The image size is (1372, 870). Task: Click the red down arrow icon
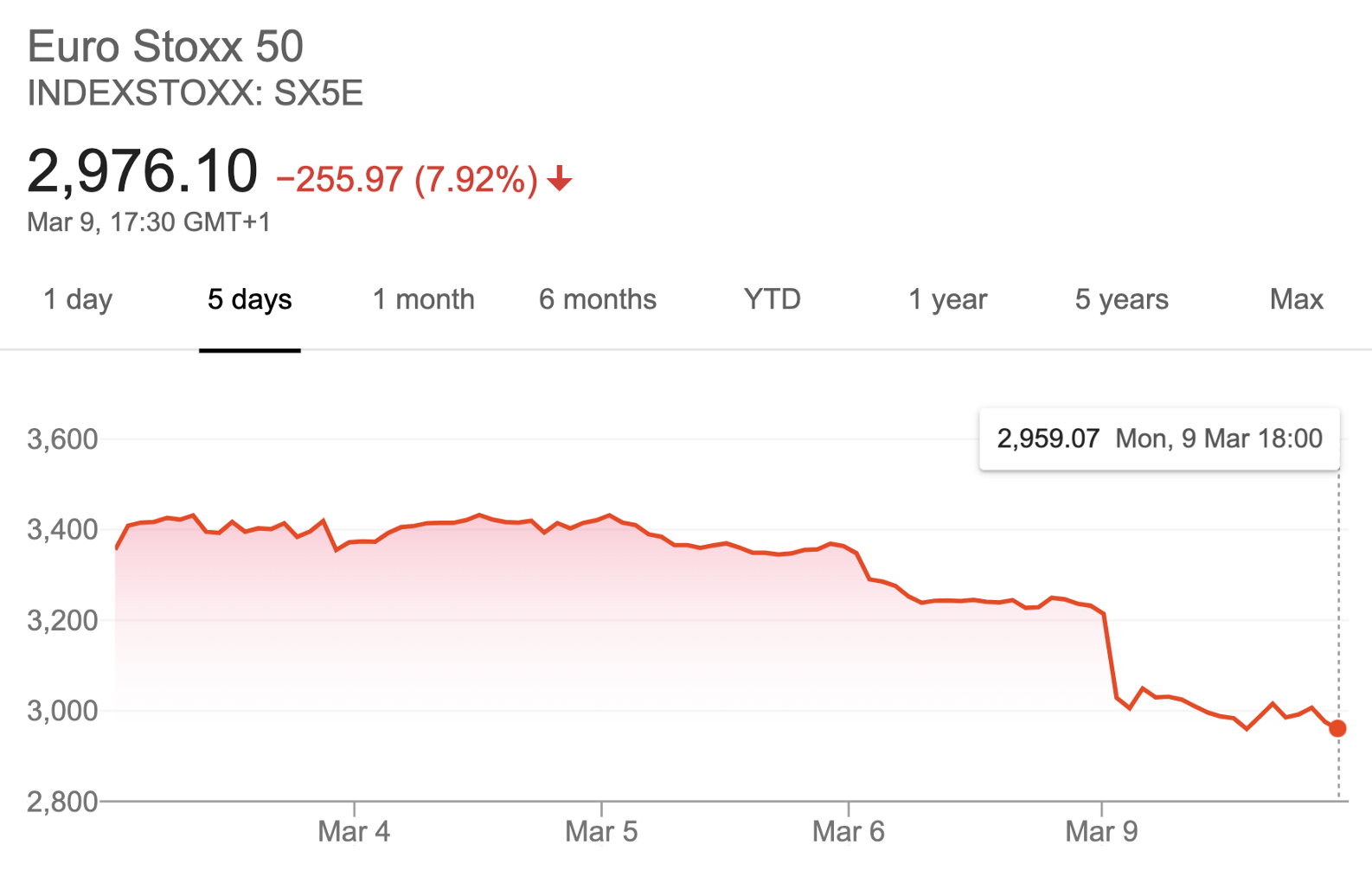[560, 178]
